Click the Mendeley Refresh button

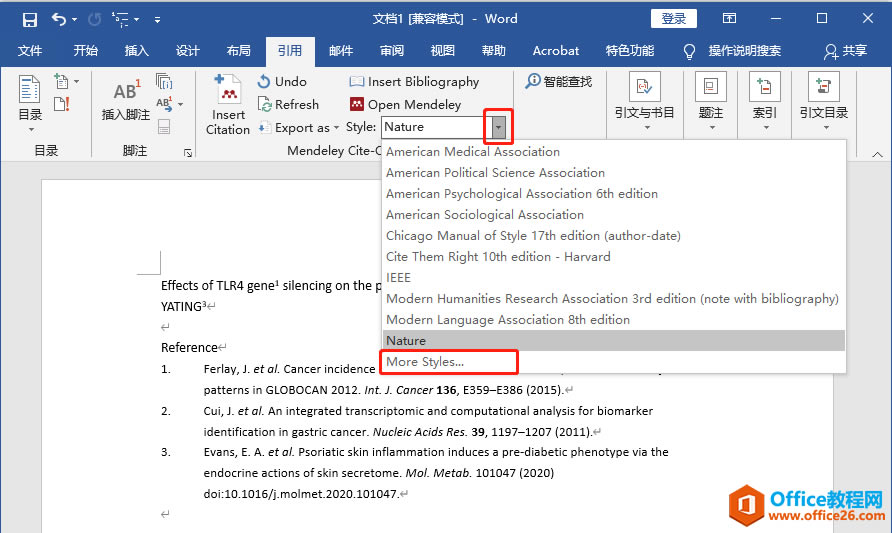tap(288, 105)
